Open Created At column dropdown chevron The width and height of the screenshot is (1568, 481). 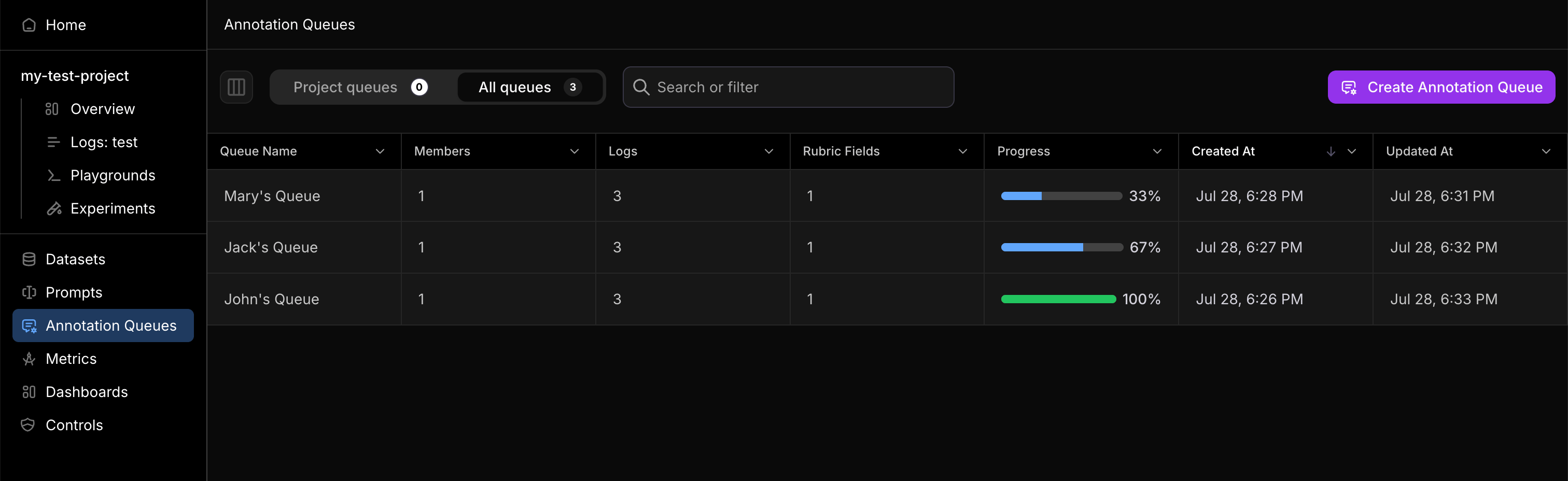1351,151
